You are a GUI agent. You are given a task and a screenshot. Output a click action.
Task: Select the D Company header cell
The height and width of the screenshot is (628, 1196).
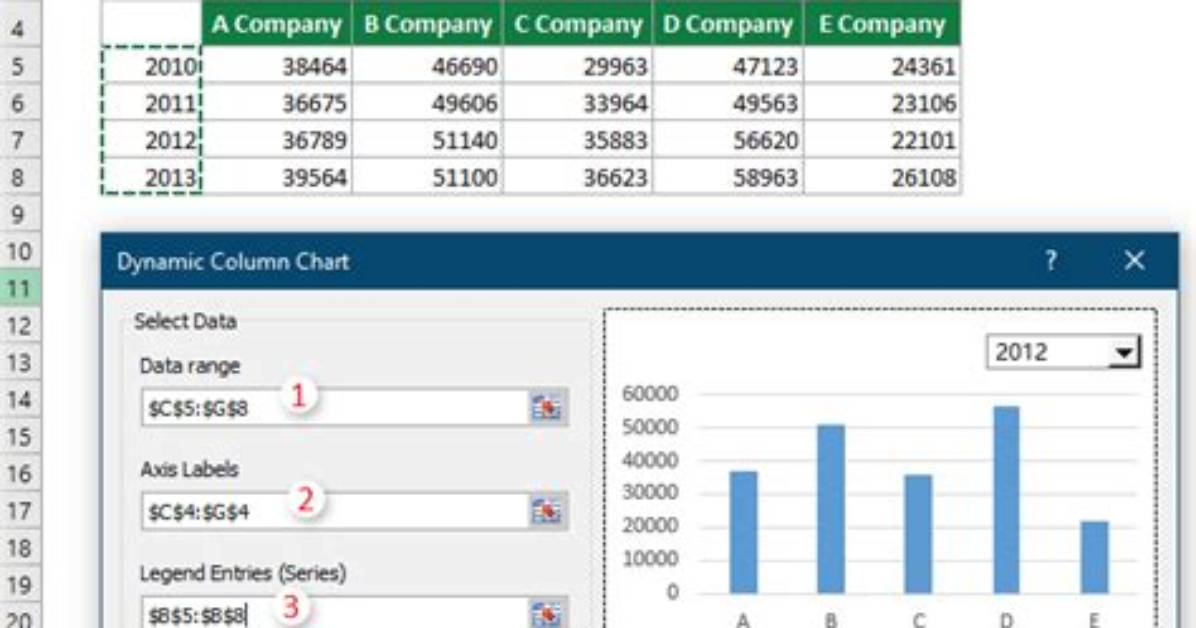(x=728, y=24)
